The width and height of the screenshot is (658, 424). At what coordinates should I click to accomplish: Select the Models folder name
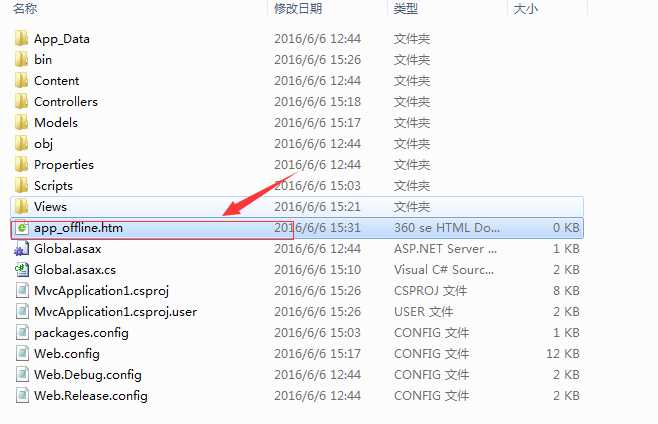click(56, 123)
